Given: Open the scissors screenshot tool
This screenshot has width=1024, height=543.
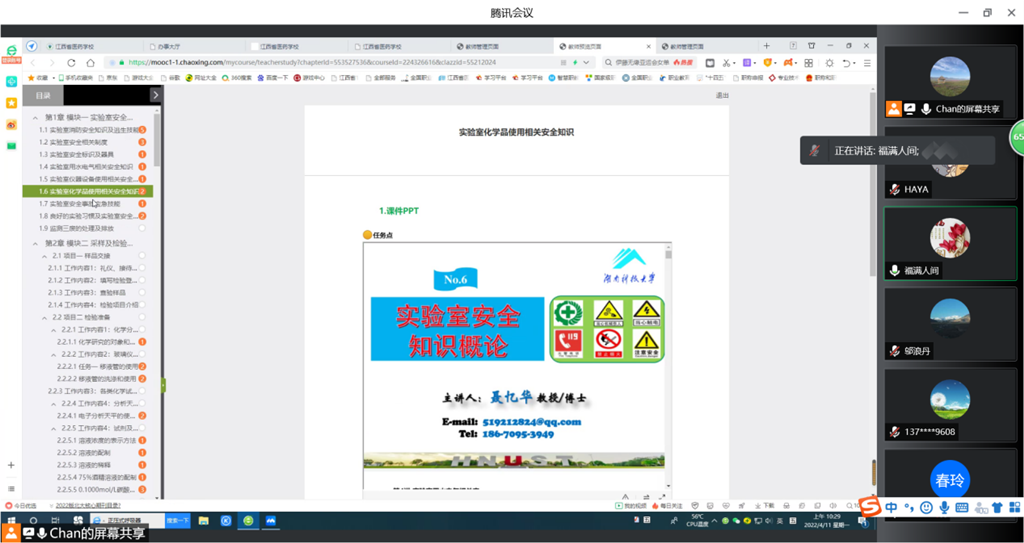Looking at the screenshot, I should [x=726, y=63].
